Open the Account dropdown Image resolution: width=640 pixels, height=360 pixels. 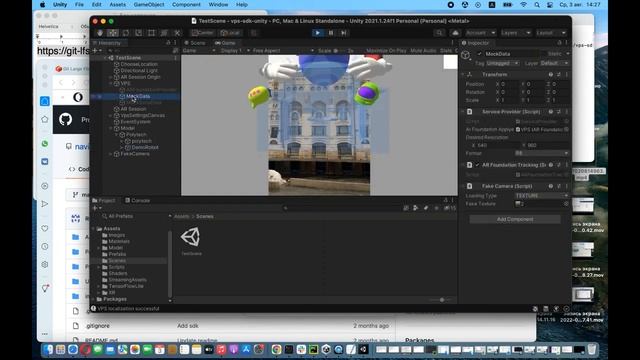click(480, 33)
